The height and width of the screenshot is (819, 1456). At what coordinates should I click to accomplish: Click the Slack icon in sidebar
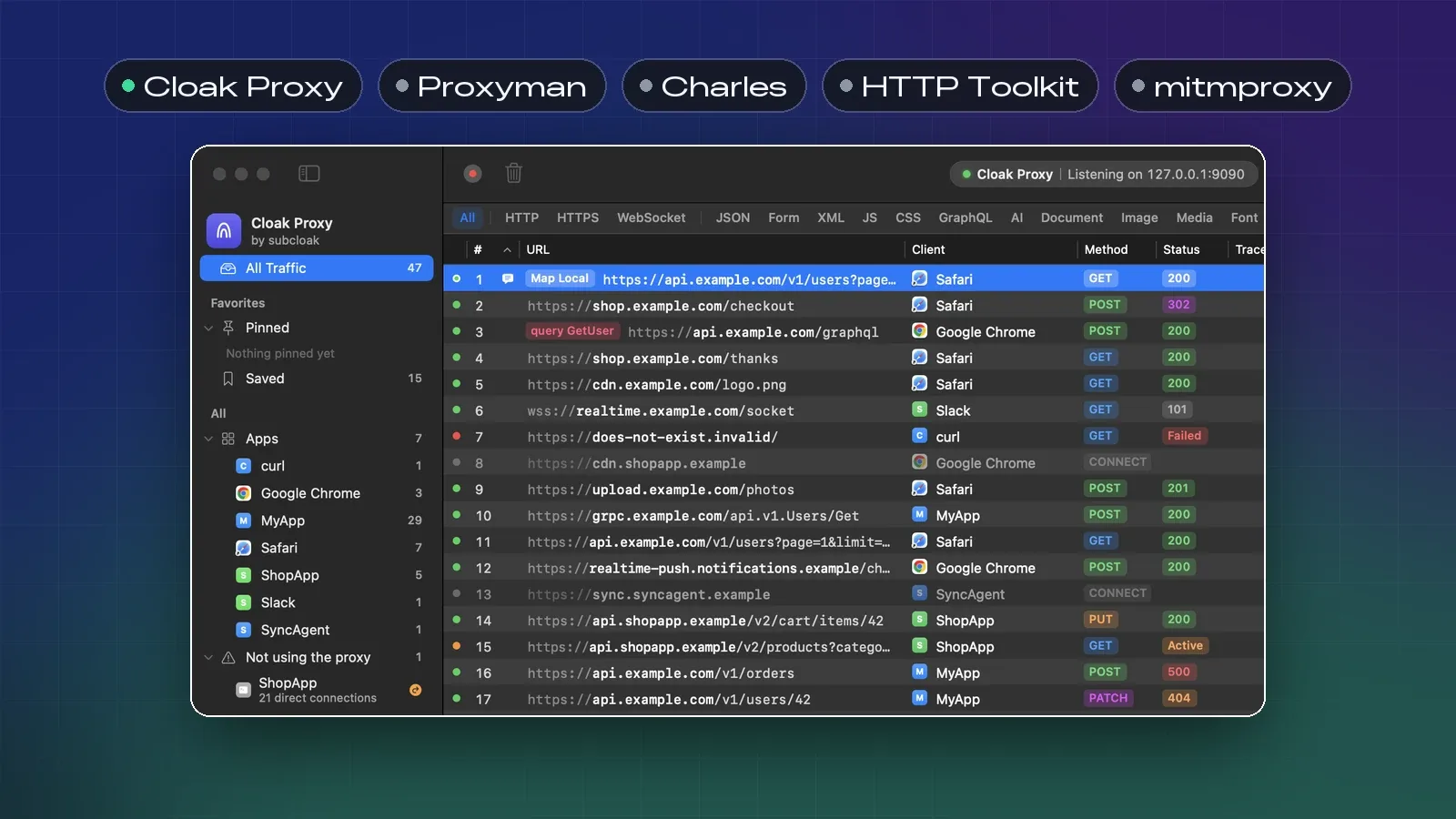pyautogui.click(x=243, y=602)
